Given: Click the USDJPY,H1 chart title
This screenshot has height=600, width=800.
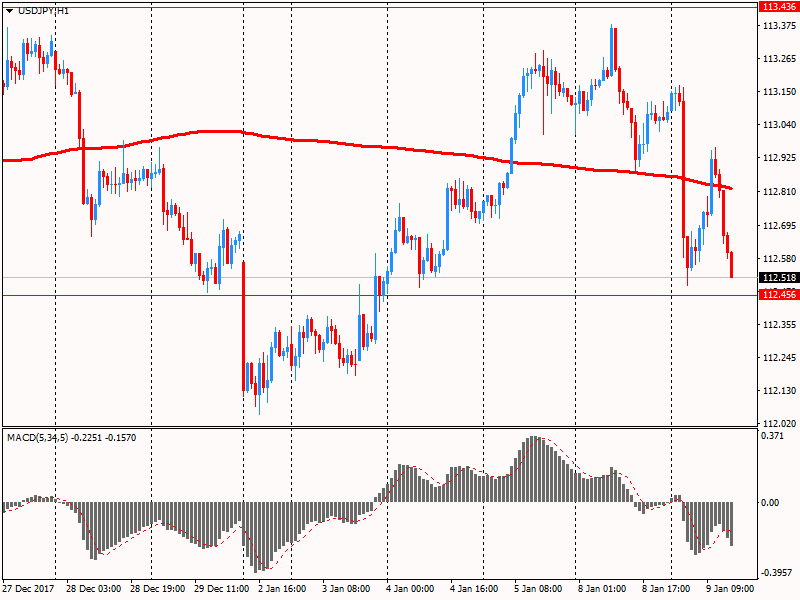Looking at the screenshot, I should (43, 11).
